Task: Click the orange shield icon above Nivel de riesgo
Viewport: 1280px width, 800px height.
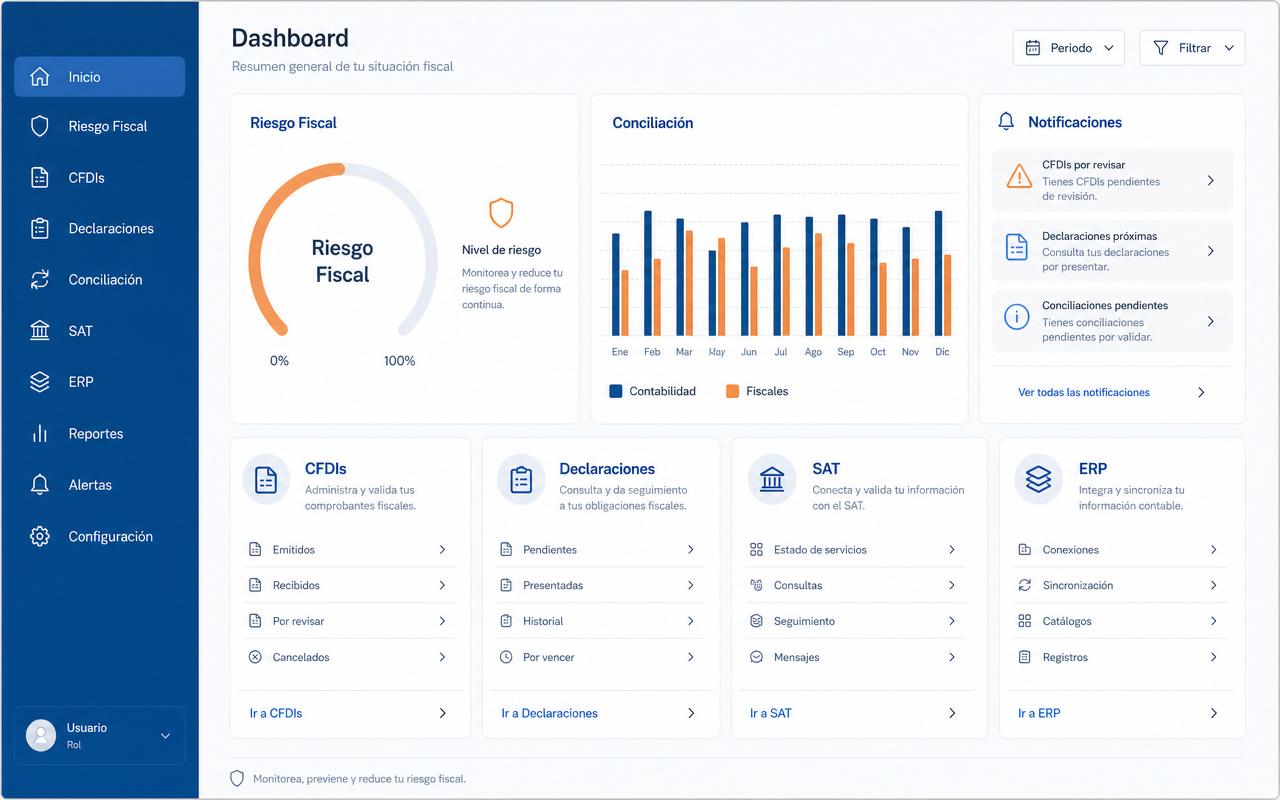Action: click(501, 212)
